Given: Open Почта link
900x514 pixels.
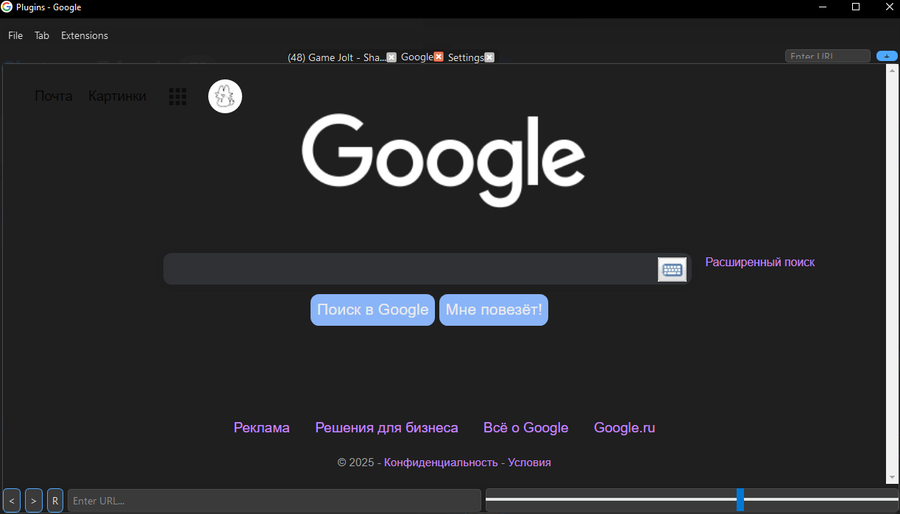Looking at the screenshot, I should 53,96.
